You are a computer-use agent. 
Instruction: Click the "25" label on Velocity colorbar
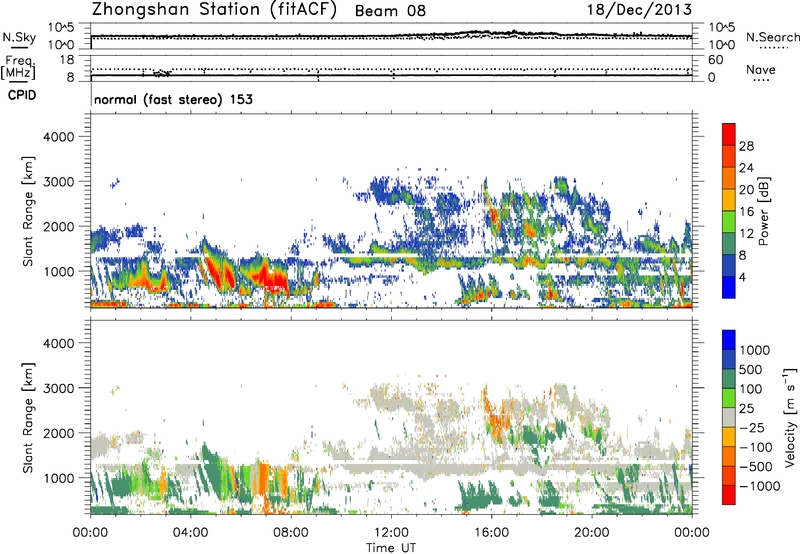[746, 408]
